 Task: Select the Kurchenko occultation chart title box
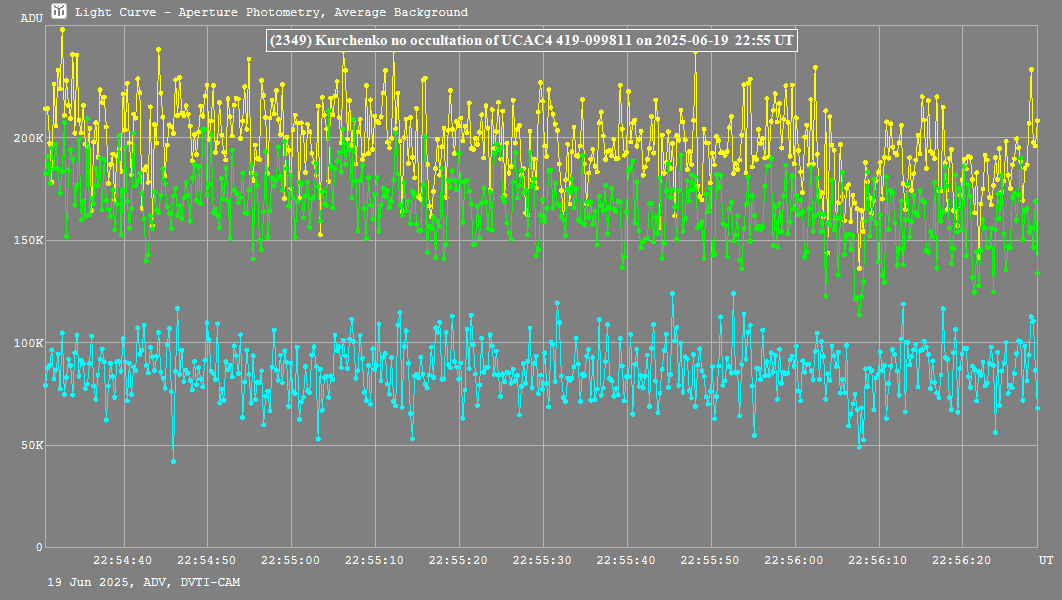[531, 40]
